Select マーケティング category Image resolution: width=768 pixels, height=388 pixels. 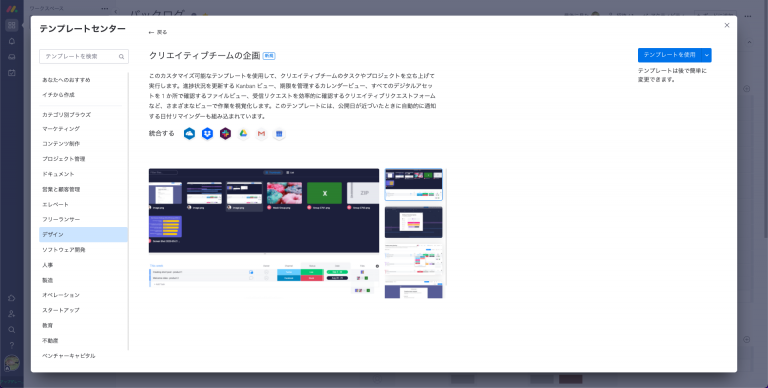coord(61,129)
